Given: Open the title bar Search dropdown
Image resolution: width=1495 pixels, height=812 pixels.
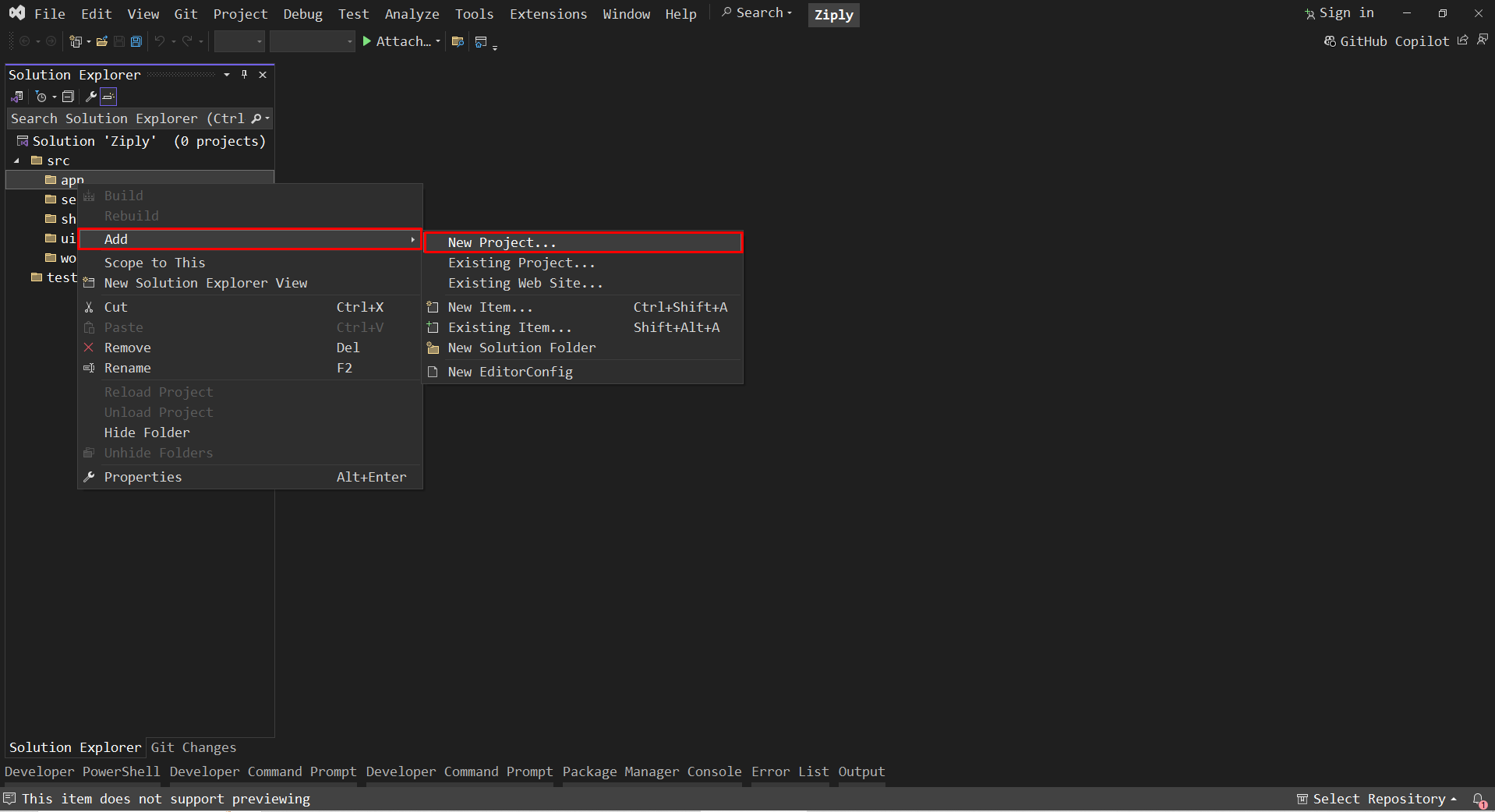Looking at the screenshot, I should tap(758, 13).
